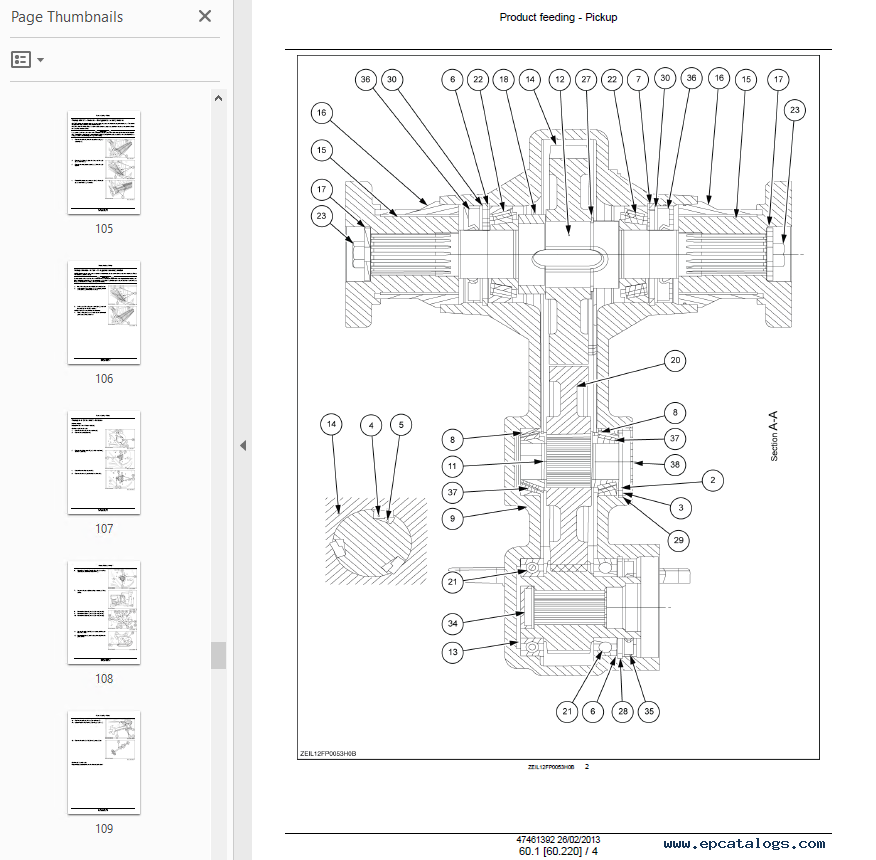Viewport: 876px width, 860px height.
Task: Click callout number 5 above the detail view
Action: (401, 425)
